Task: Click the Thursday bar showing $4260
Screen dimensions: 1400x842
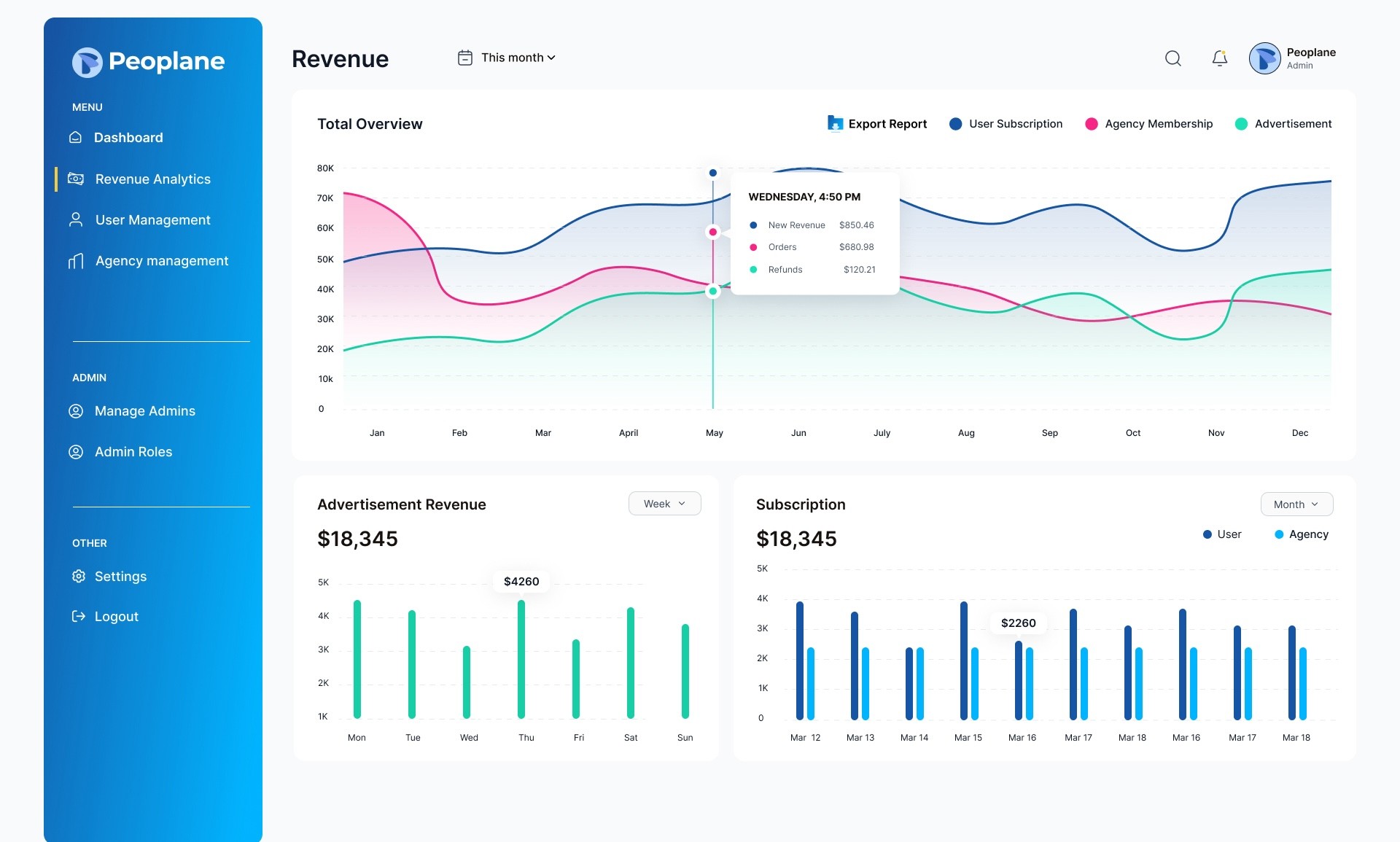Action: click(521, 659)
